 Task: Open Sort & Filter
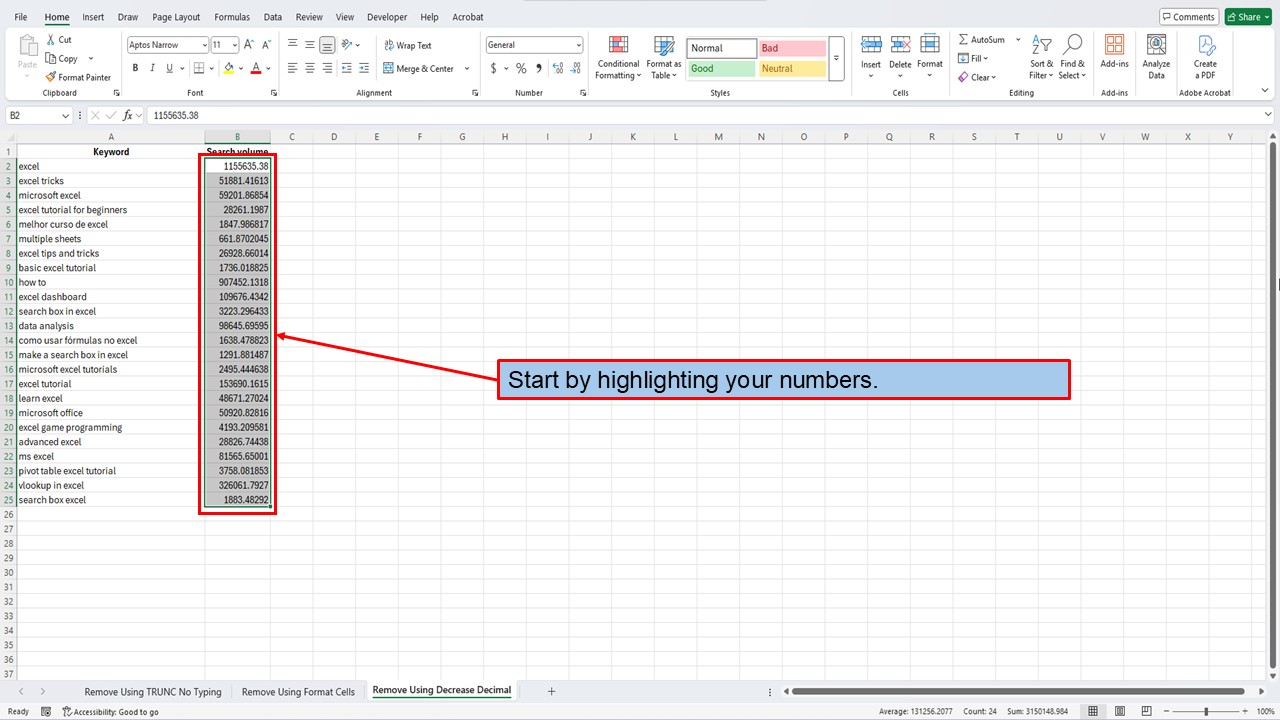(x=1041, y=58)
